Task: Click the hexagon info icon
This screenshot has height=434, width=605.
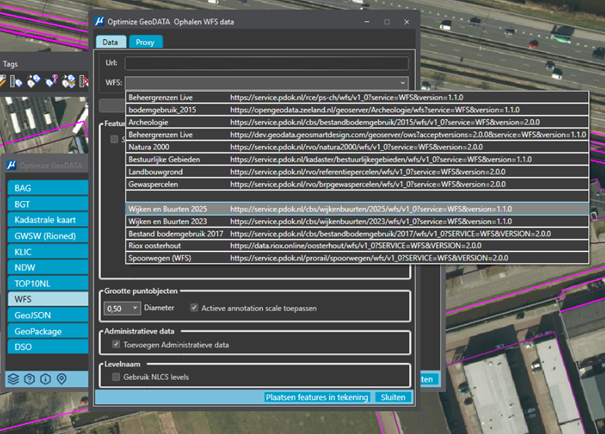Action: pos(46,379)
